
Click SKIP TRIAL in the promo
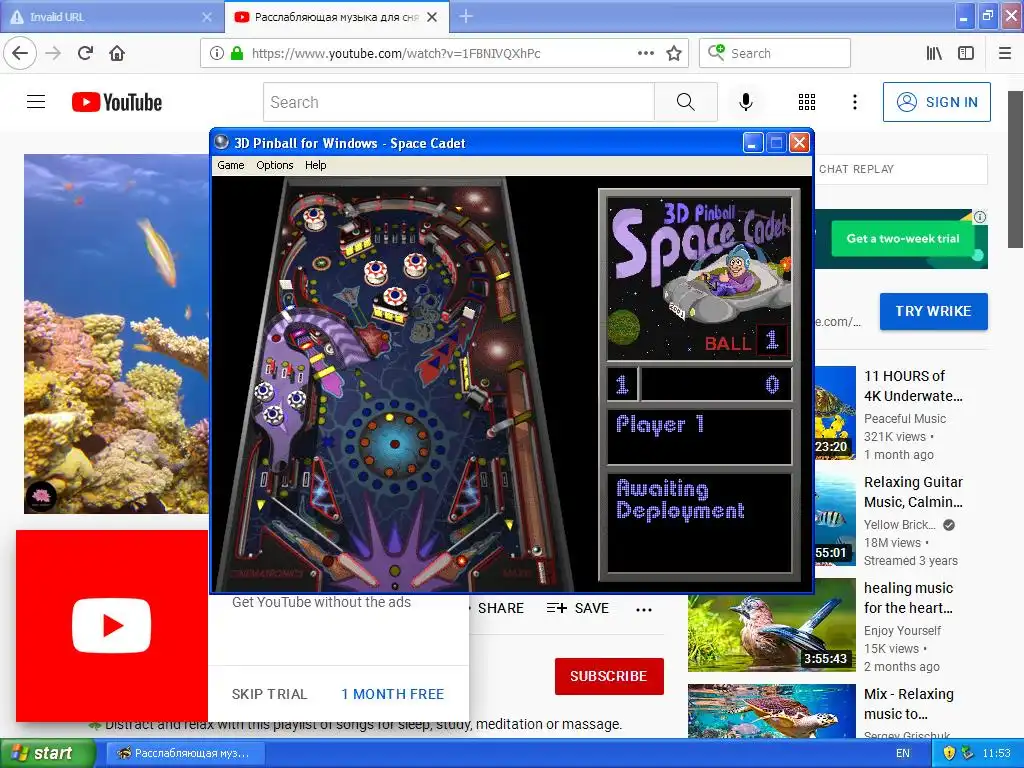tap(269, 694)
